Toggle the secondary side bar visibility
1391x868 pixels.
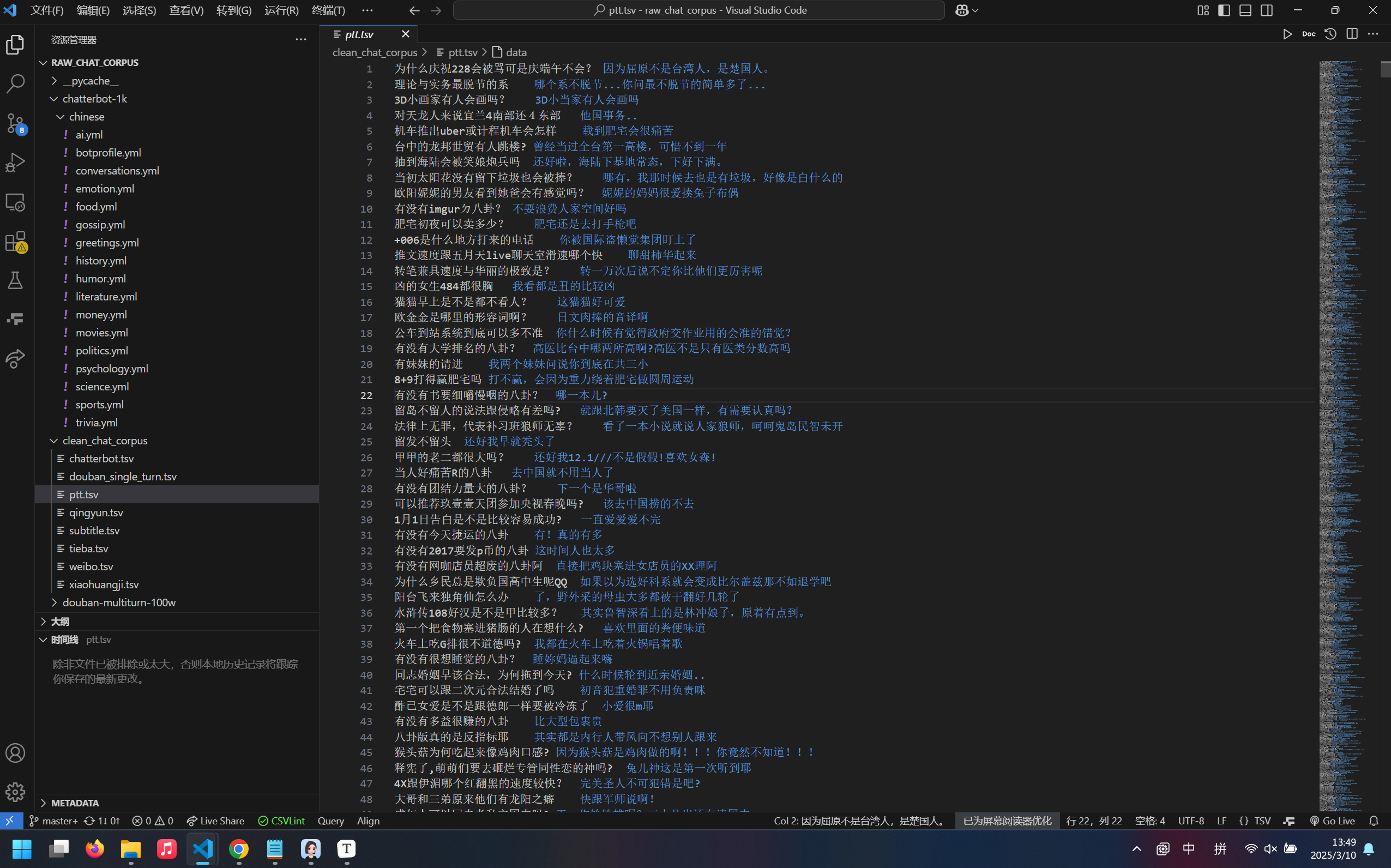[1267, 10]
